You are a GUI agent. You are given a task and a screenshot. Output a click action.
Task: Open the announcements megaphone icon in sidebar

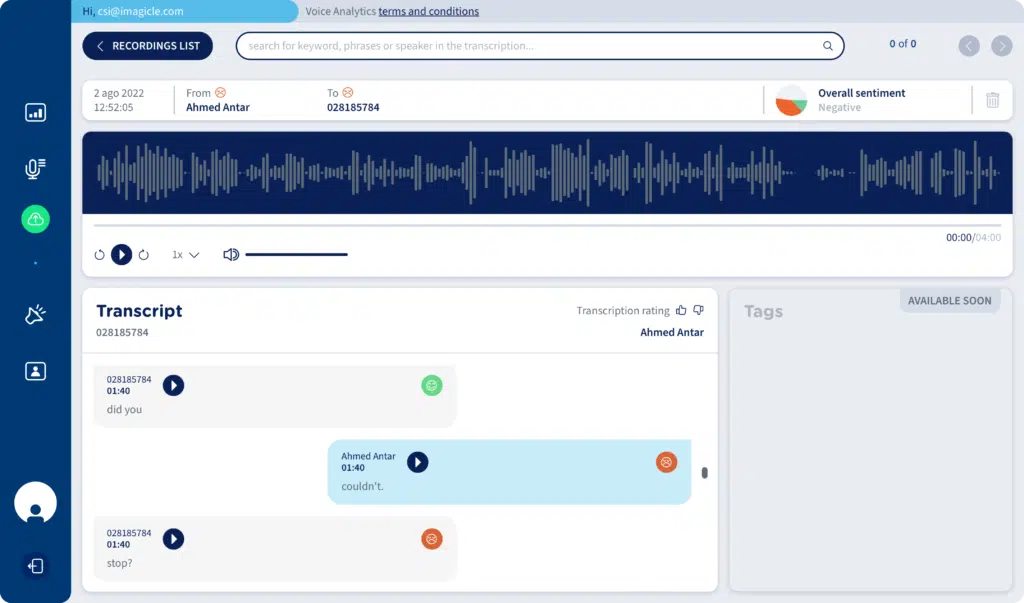point(35,314)
